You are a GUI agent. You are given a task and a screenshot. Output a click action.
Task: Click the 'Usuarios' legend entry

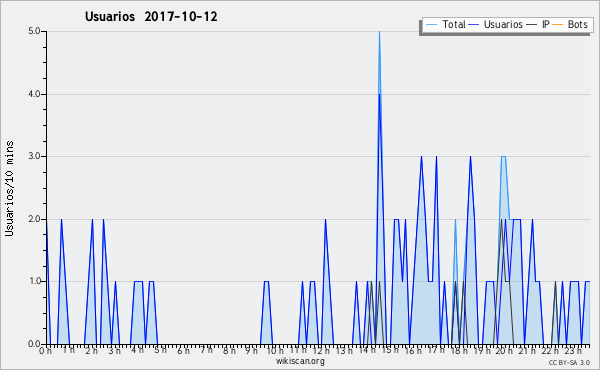coord(503,24)
